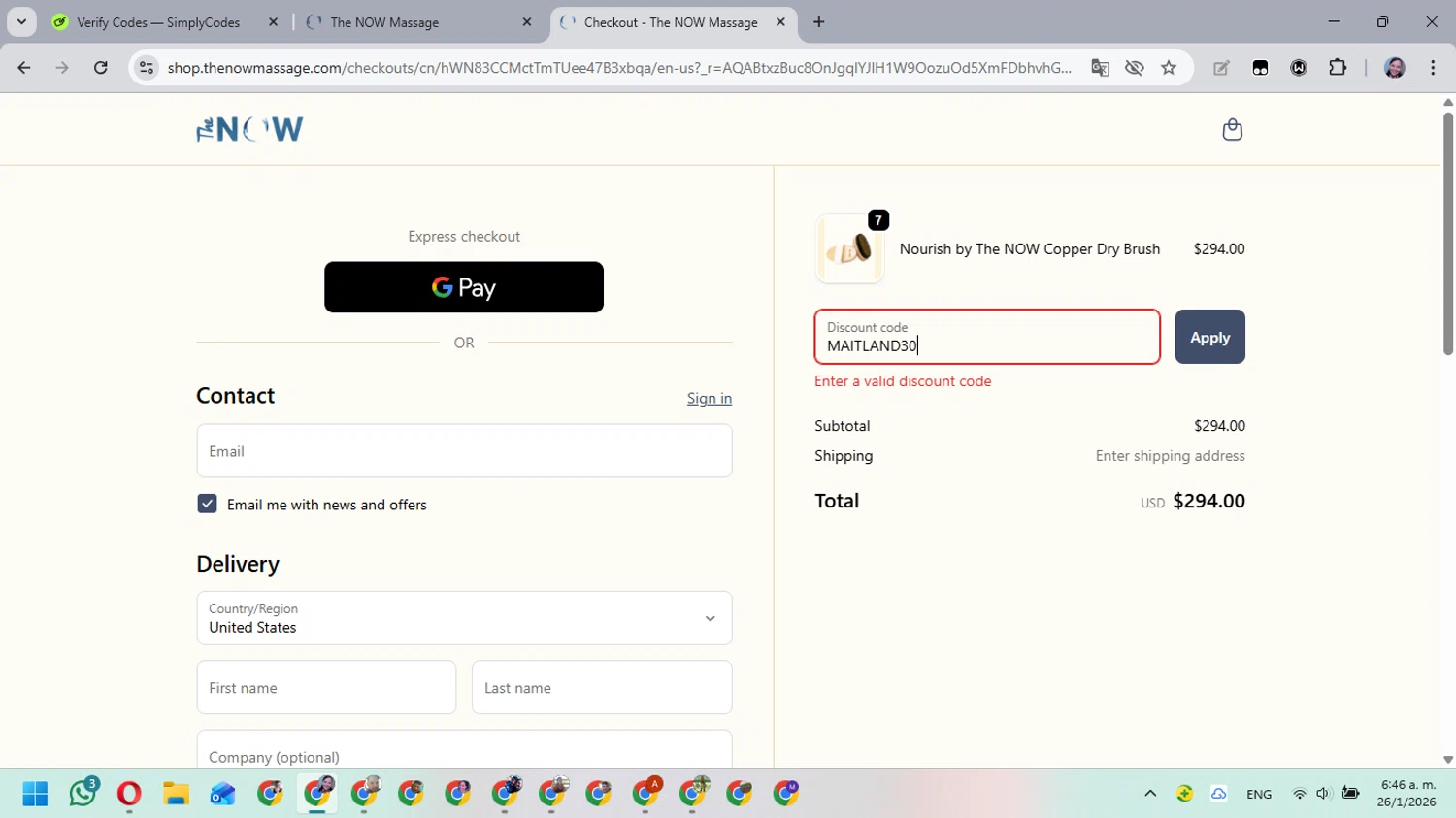Open the circled W extension icon
Screen dimensions: 1456x818
(x=1299, y=68)
